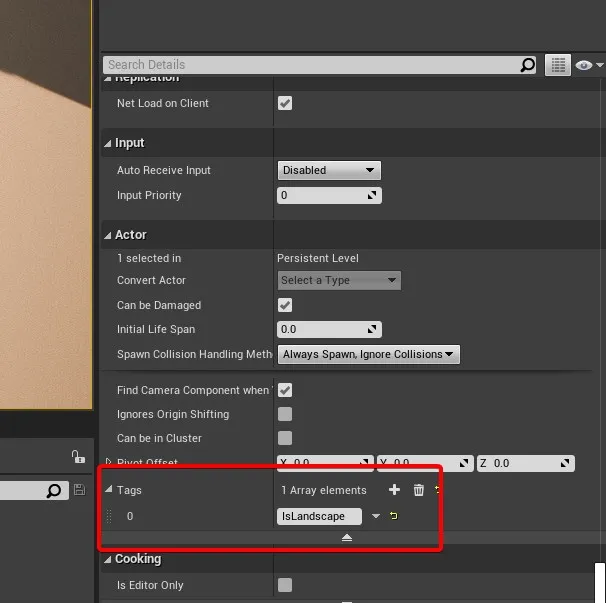Click the IsLandscape tag text field

pyautogui.click(x=319, y=516)
